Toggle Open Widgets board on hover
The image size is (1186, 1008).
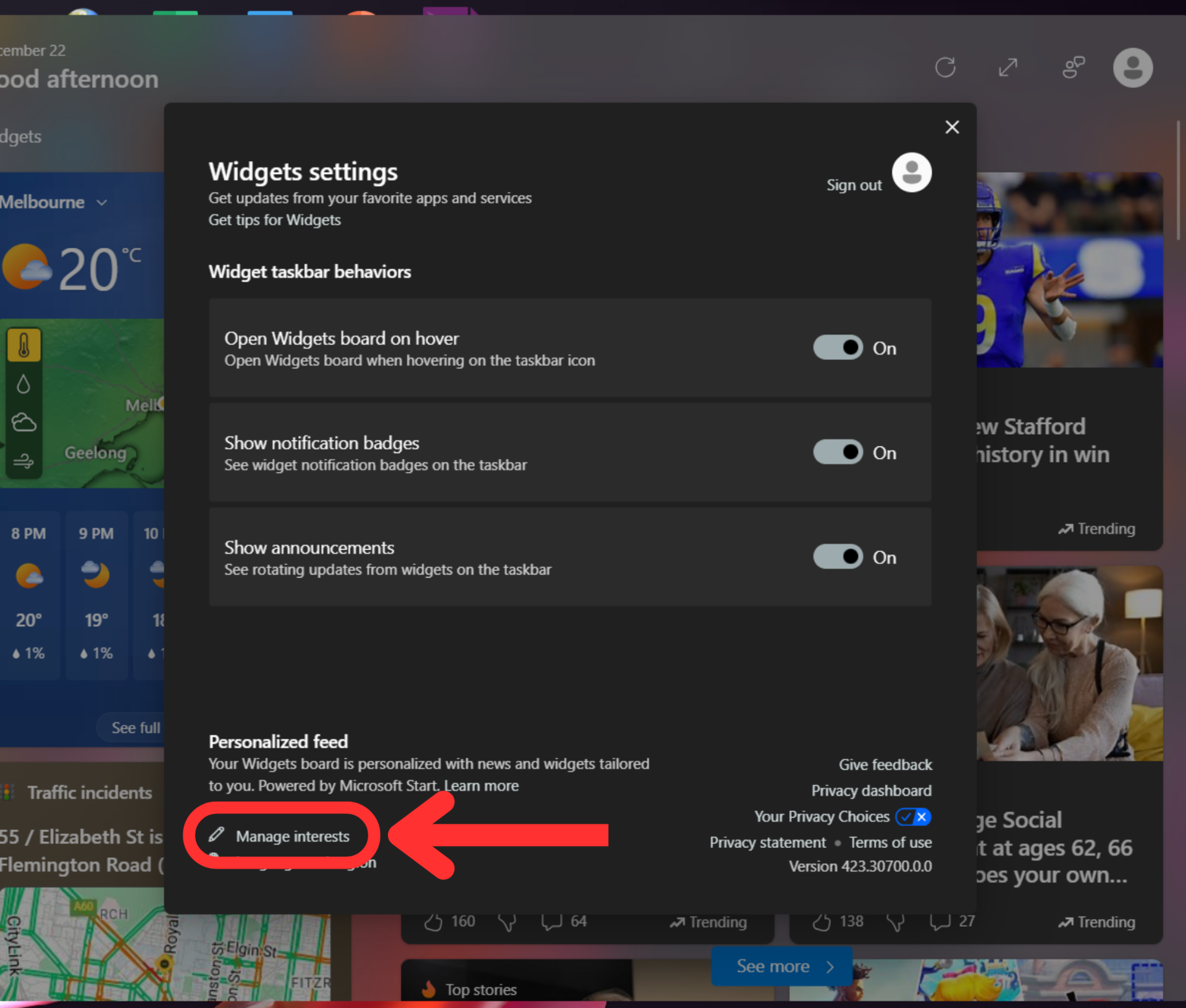[x=838, y=348]
